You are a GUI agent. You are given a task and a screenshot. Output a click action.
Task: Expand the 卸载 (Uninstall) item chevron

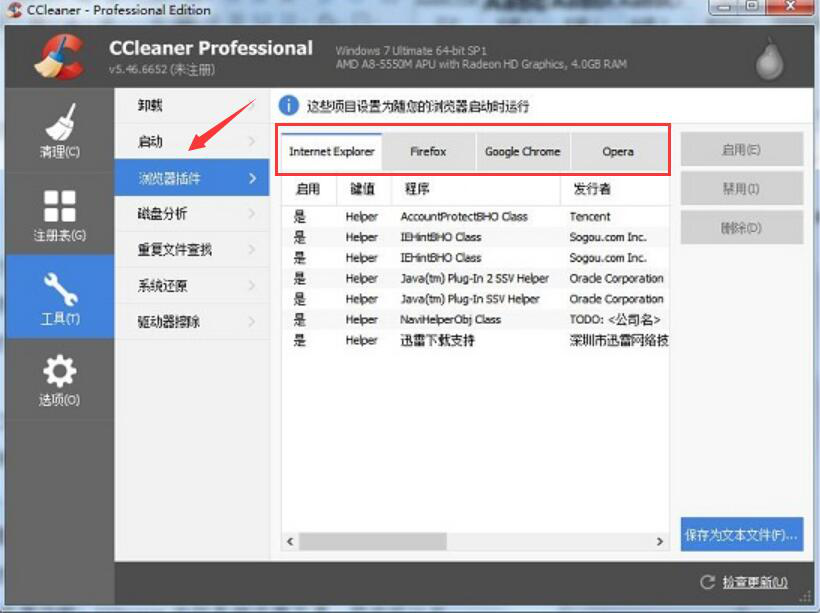(255, 104)
